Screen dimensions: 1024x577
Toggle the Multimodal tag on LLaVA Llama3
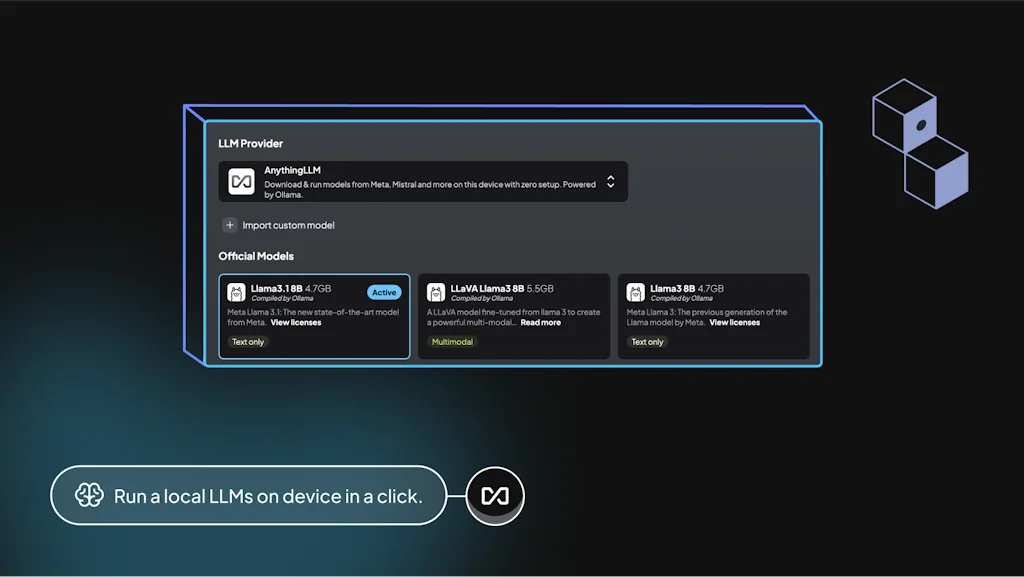452,341
